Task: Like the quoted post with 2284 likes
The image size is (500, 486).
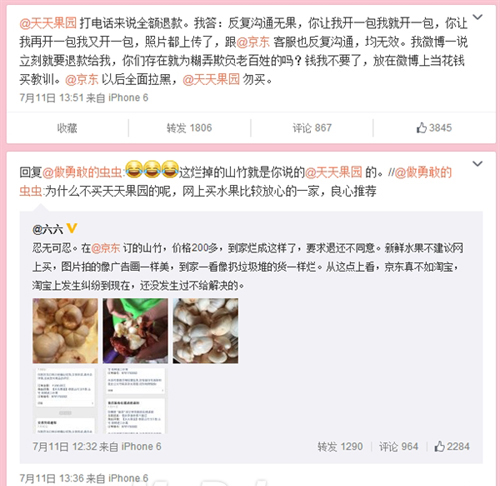Action: coord(452,446)
